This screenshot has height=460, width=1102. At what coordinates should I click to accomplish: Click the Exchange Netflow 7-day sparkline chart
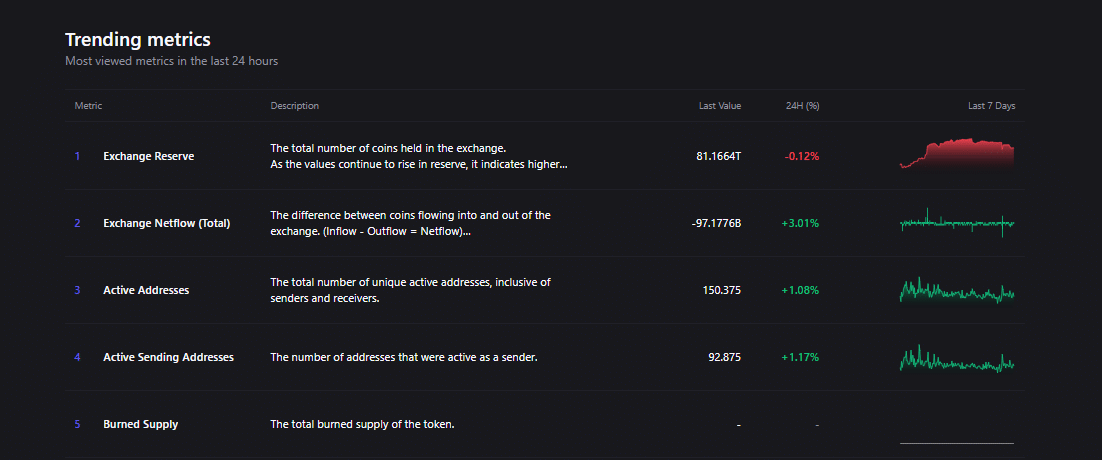click(x=957, y=223)
